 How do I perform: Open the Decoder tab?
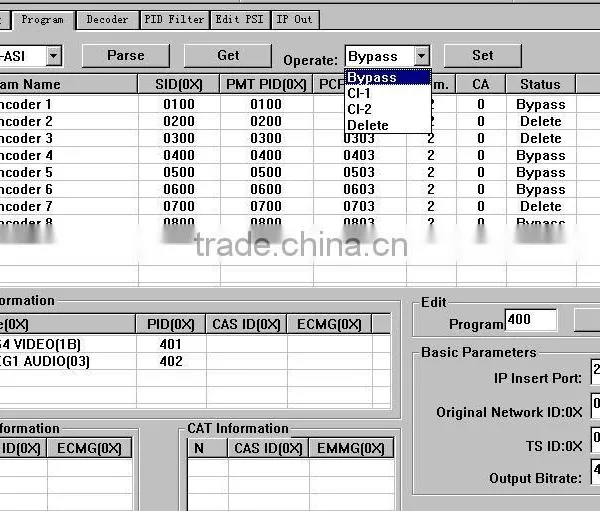(107, 20)
